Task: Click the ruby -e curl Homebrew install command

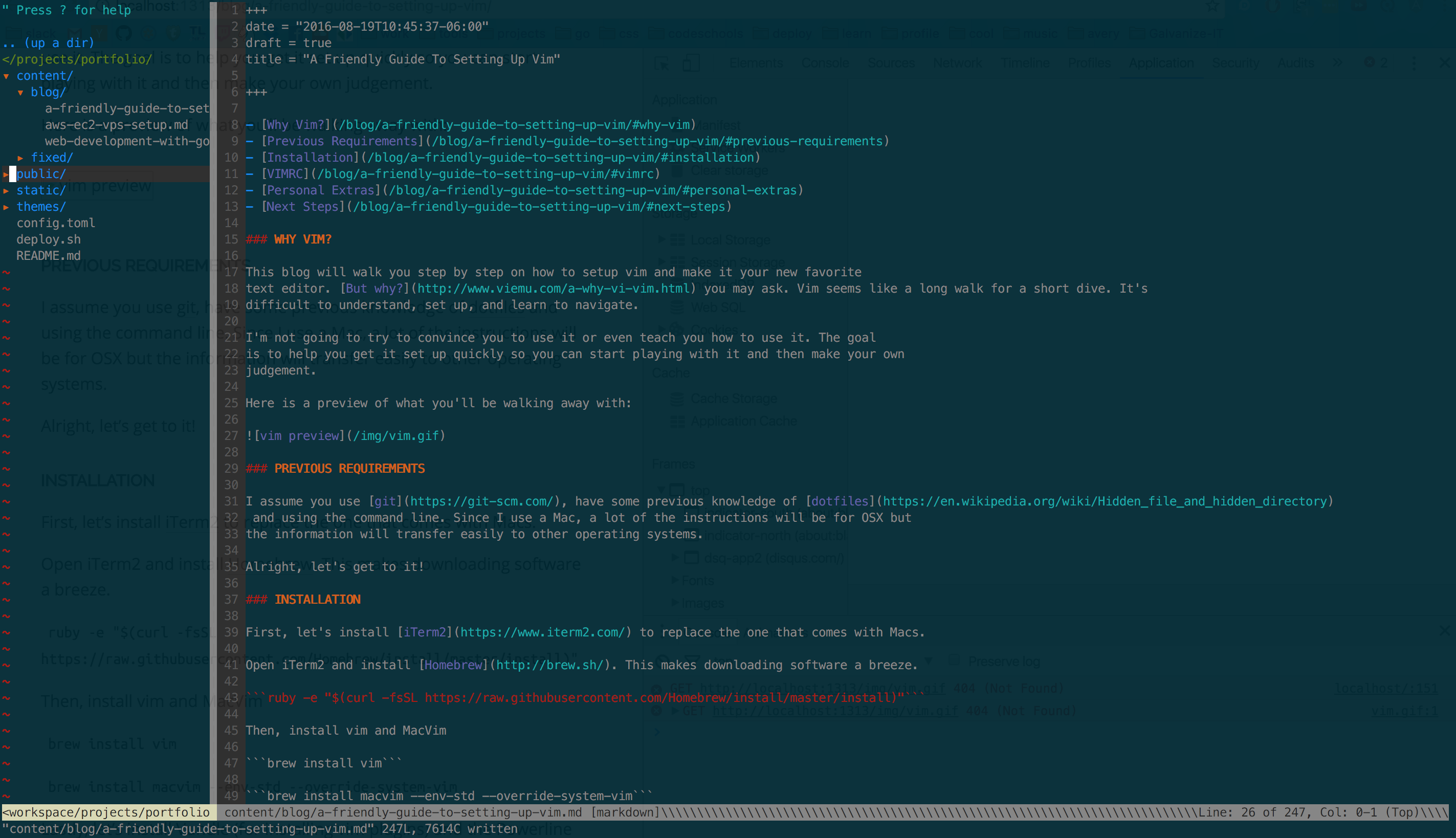Action: click(x=585, y=698)
